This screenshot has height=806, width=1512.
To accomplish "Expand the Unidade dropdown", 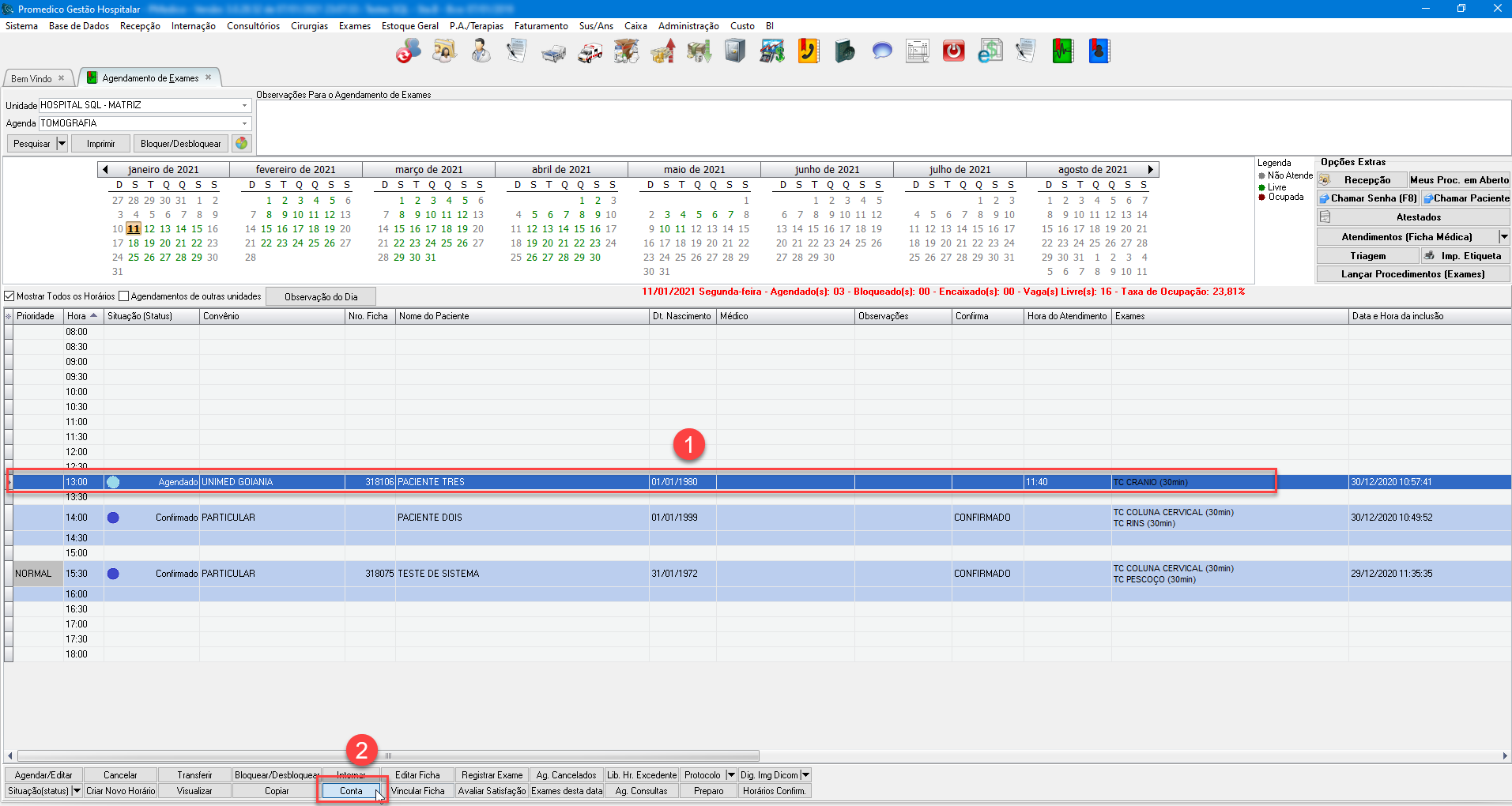I will click(244, 105).
